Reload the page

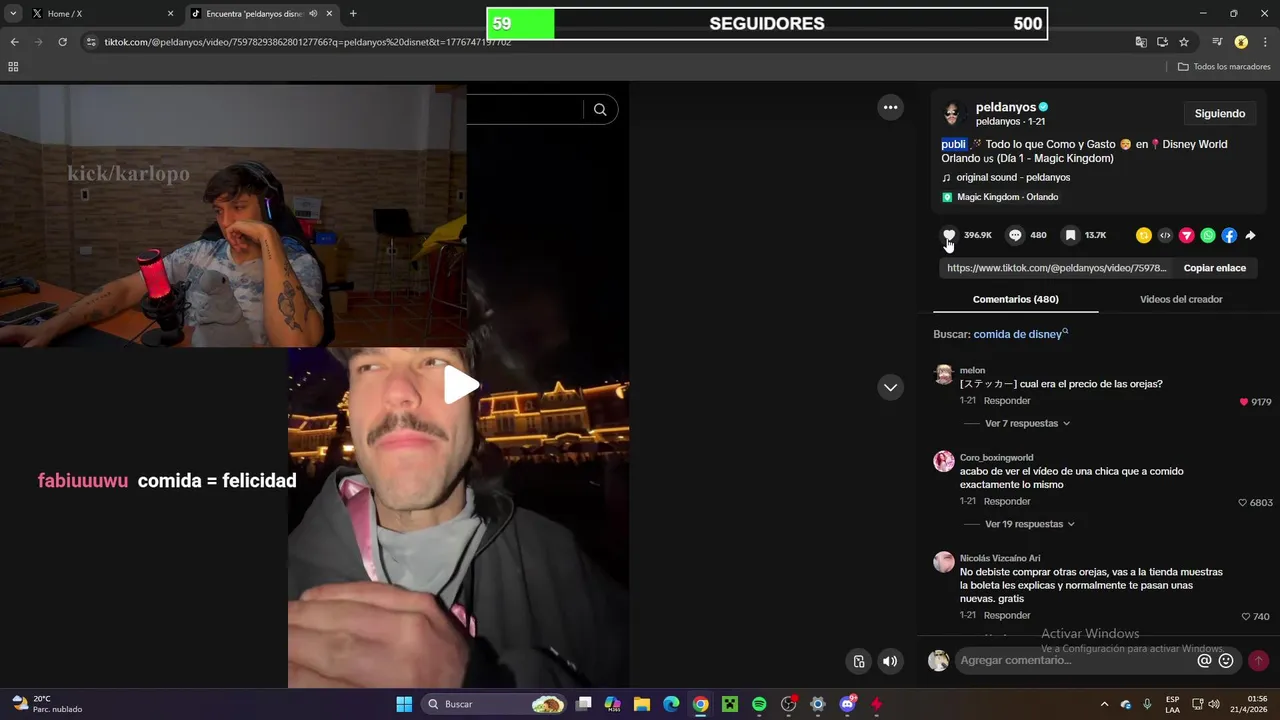[62, 42]
